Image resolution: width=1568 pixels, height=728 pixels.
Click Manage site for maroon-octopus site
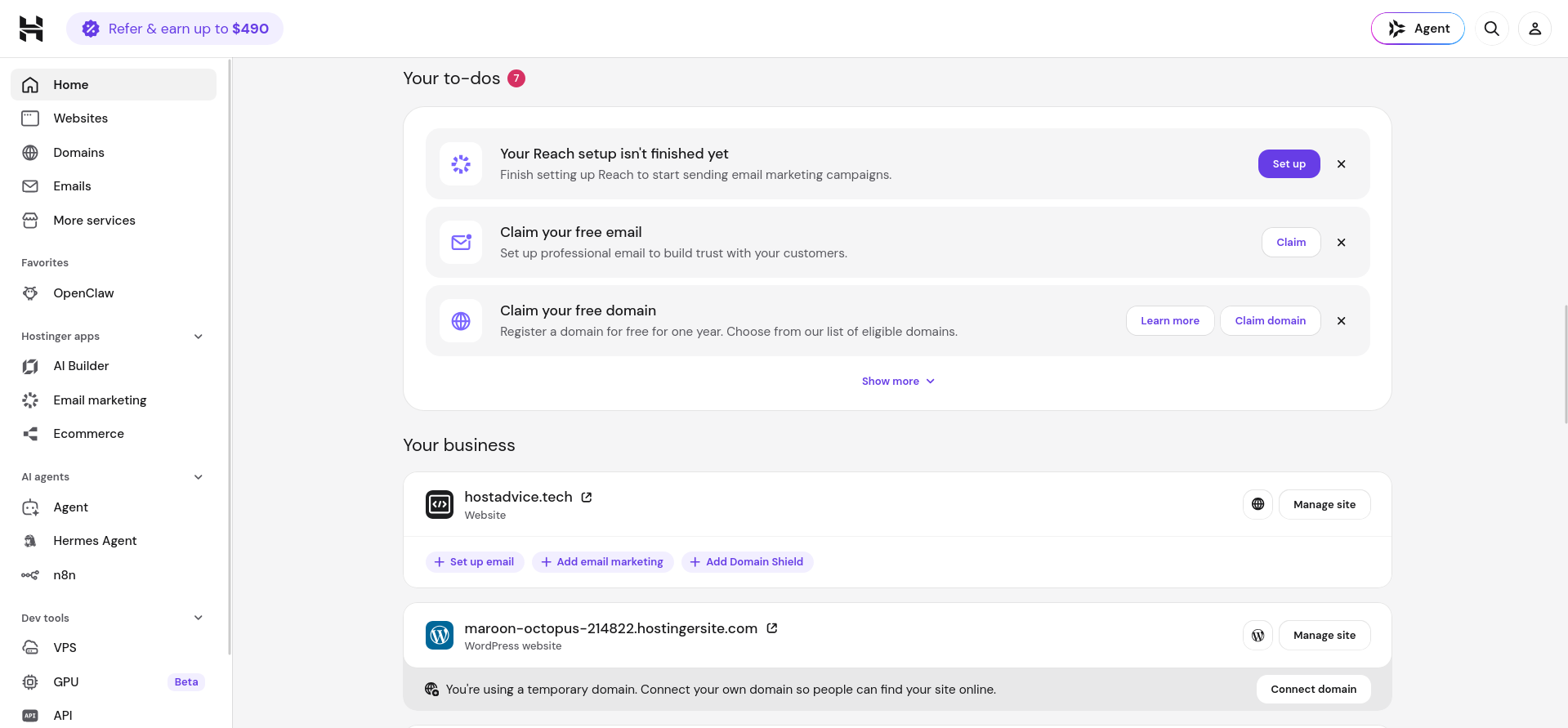click(1325, 636)
